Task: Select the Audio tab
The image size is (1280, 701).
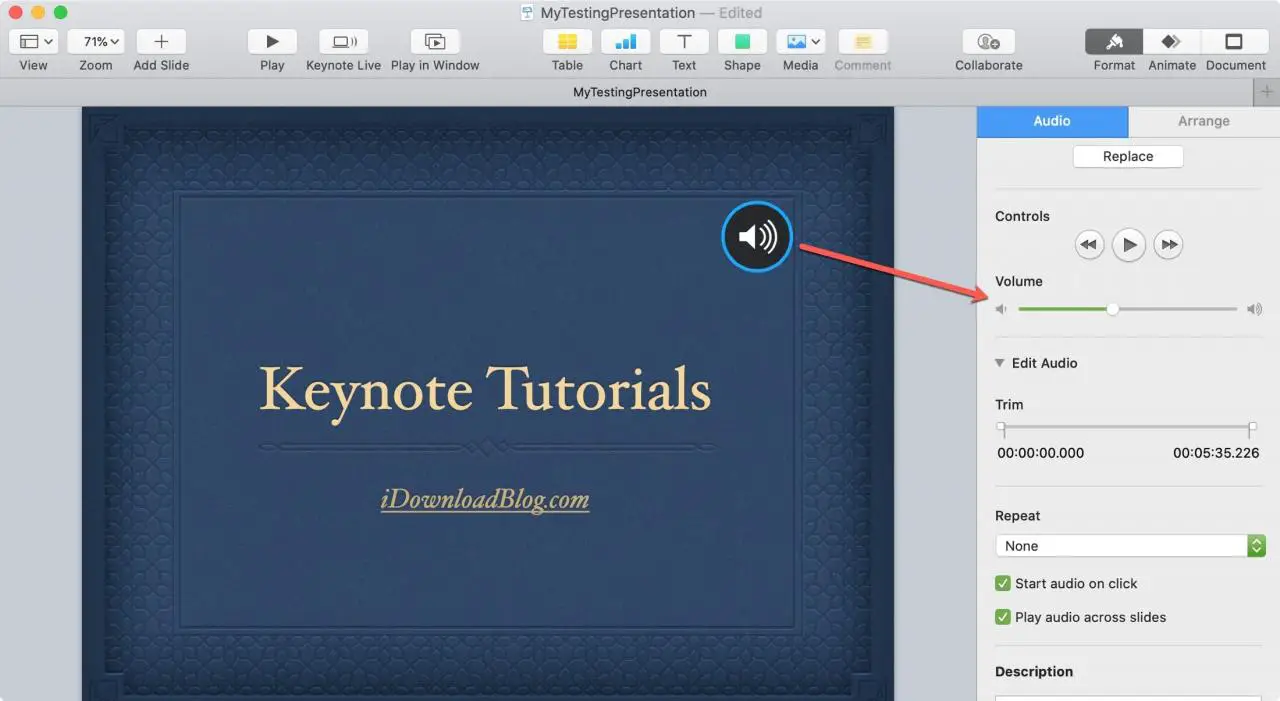Action: [x=1052, y=121]
